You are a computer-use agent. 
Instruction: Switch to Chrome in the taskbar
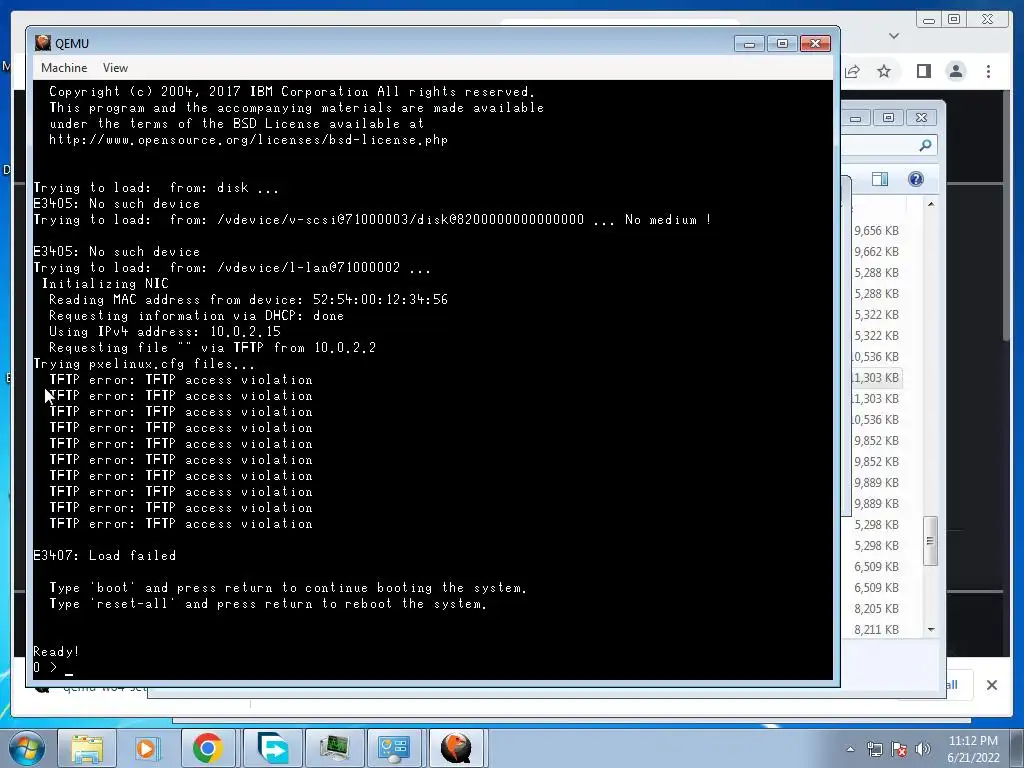coord(208,748)
